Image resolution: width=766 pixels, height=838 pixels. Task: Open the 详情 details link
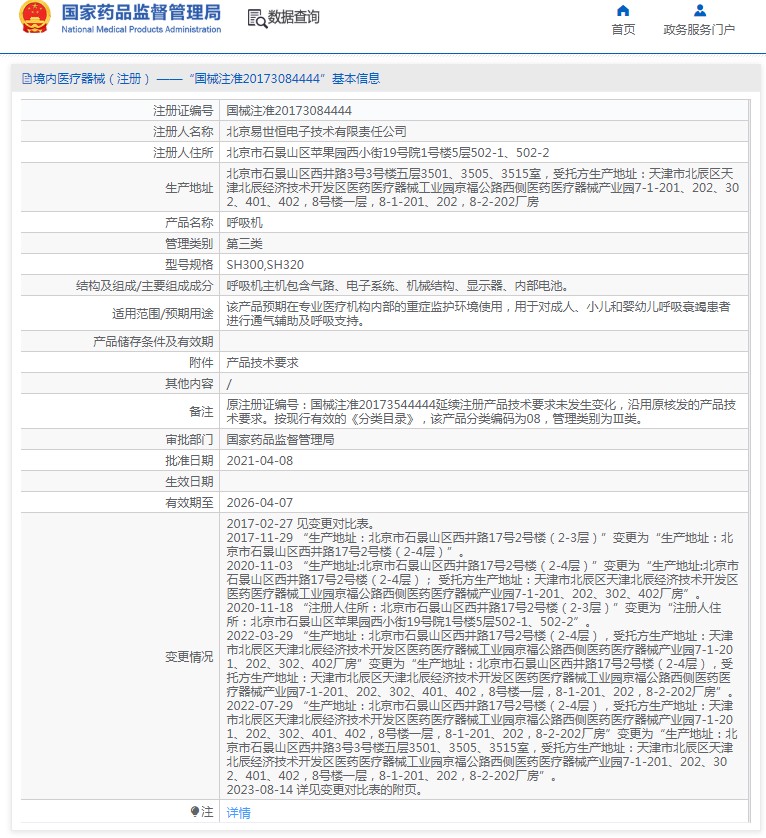[238, 812]
